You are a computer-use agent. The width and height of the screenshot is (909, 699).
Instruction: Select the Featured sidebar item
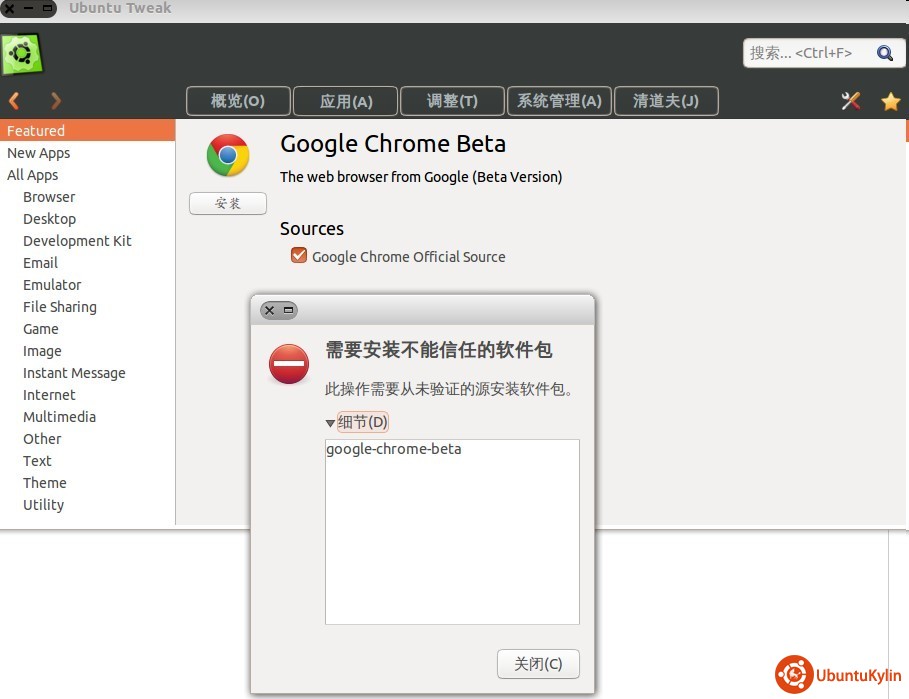36,131
